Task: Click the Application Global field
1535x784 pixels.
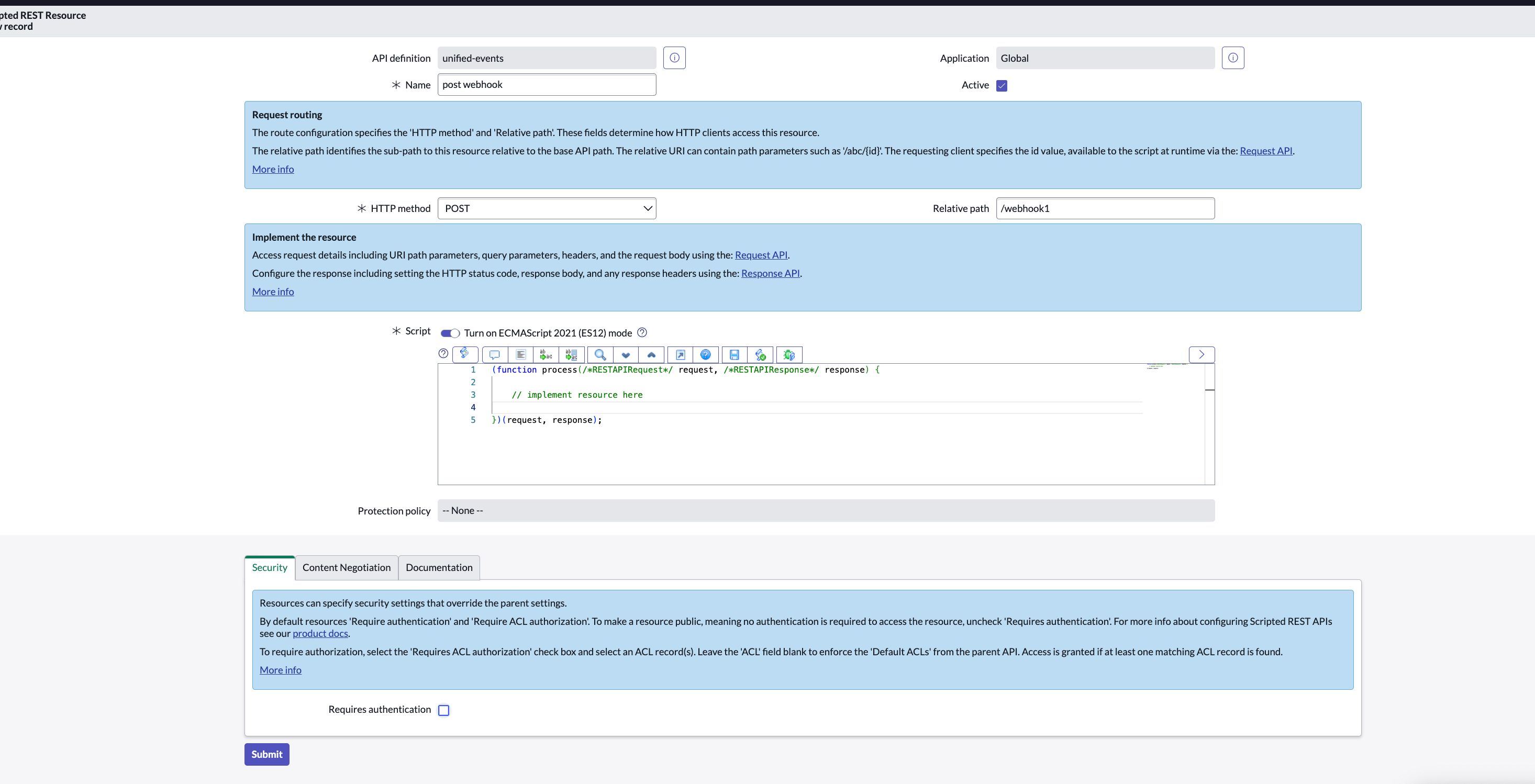Action: pos(1105,59)
